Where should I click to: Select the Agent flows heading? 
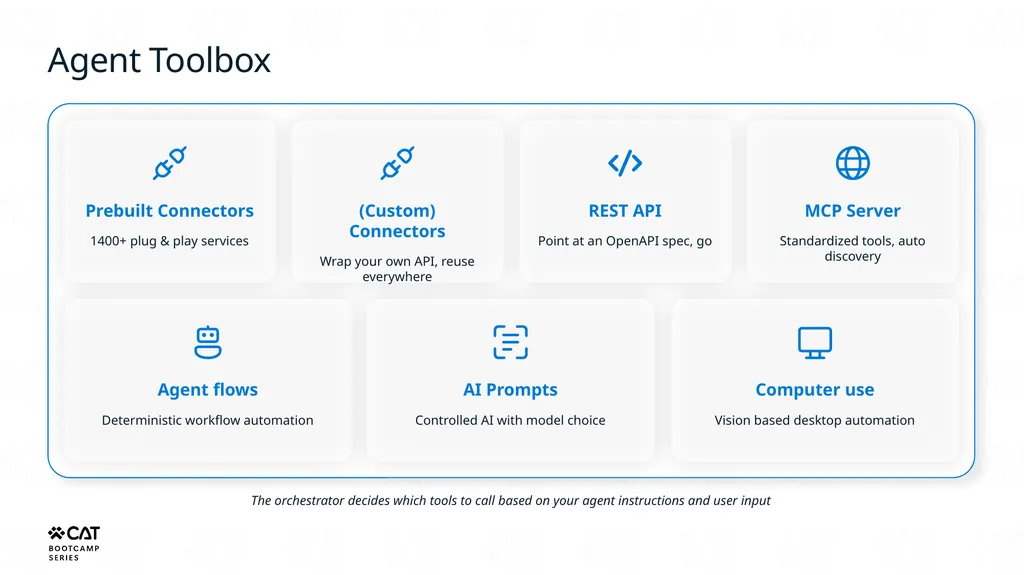tap(208, 389)
